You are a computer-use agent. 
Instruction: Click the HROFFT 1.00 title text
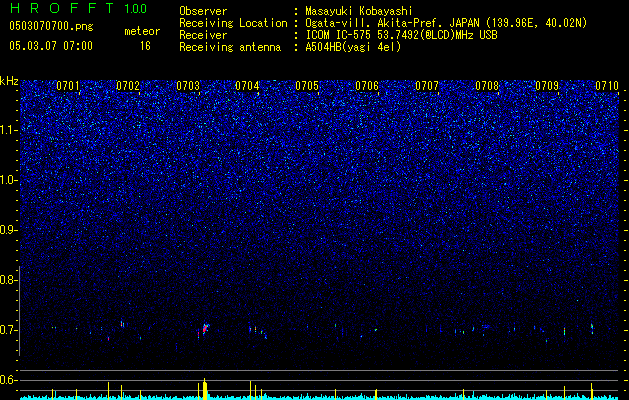click(x=78, y=8)
